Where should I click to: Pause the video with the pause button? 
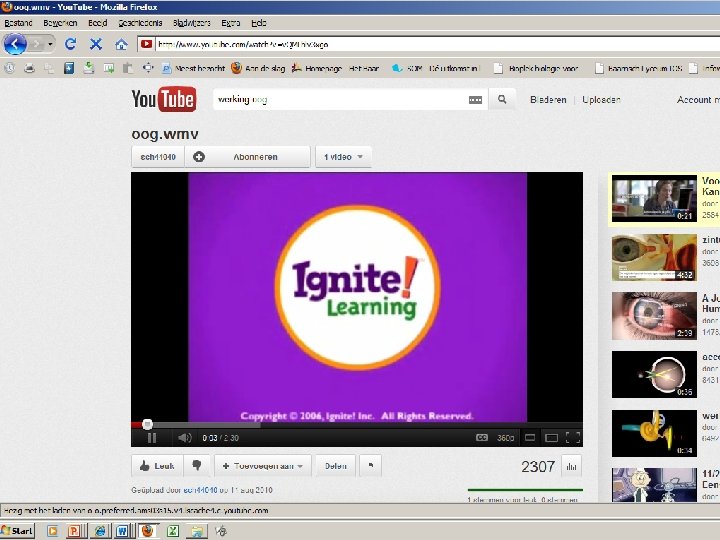click(152, 438)
